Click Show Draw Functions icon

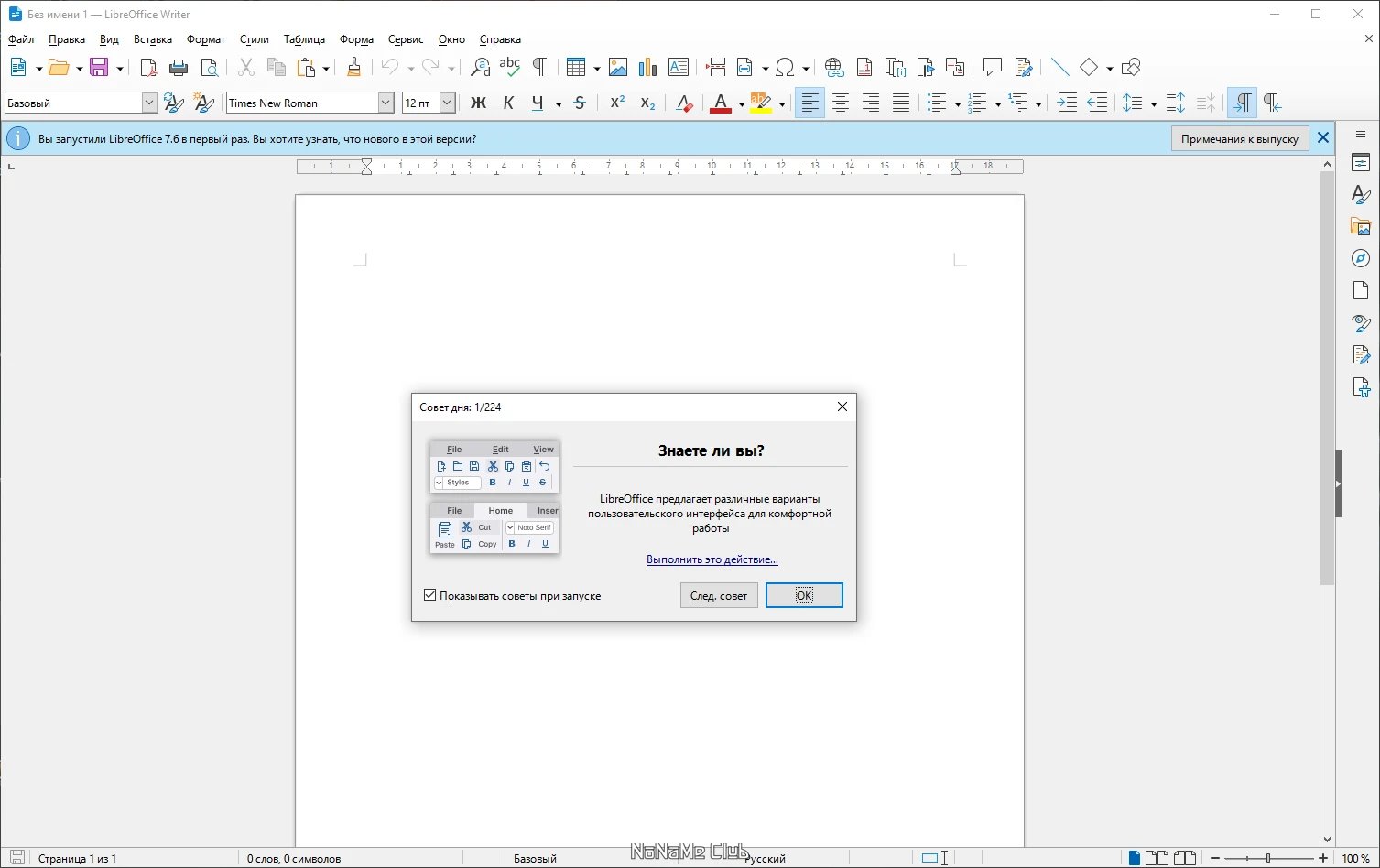point(1131,67)
